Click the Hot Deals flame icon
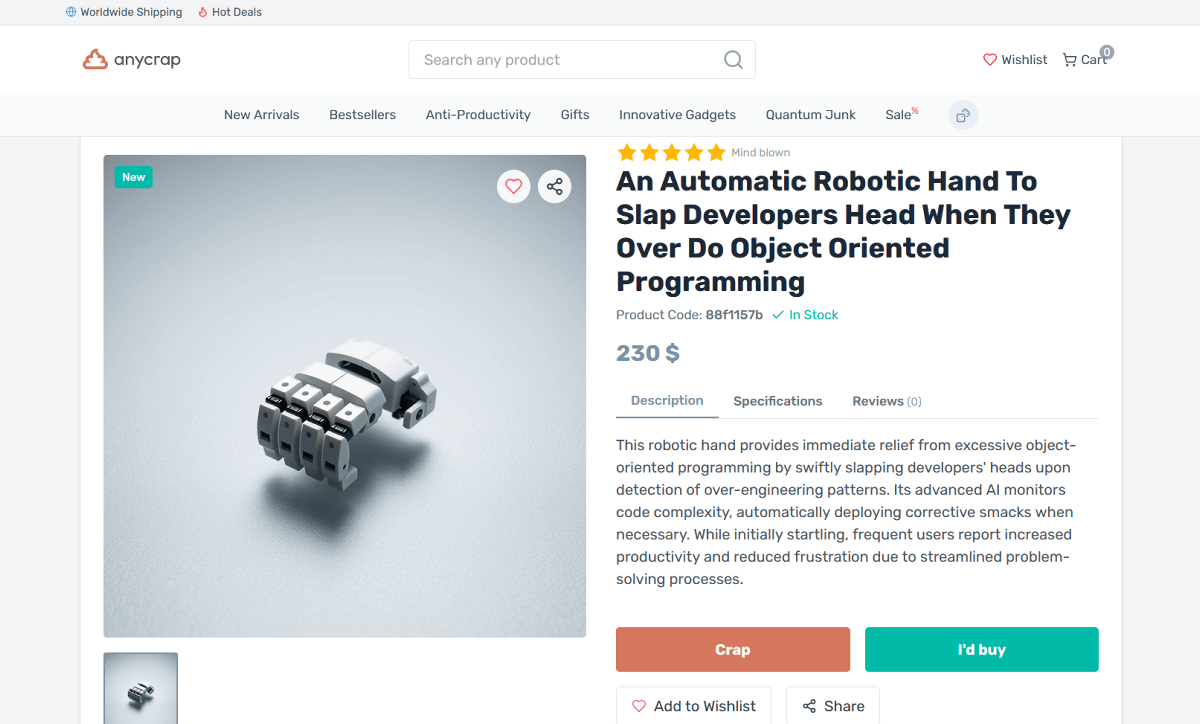Image resolution: width=1200 pixels, height=724 pixels. [x=203, y=12]
